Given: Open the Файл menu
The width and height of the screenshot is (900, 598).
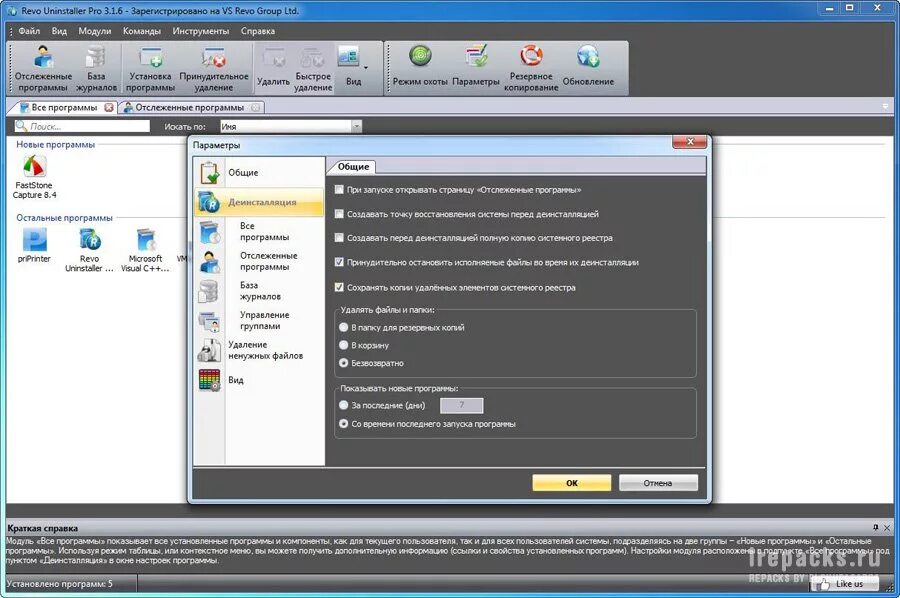Looking at the screenshot, I should point(29,31).
